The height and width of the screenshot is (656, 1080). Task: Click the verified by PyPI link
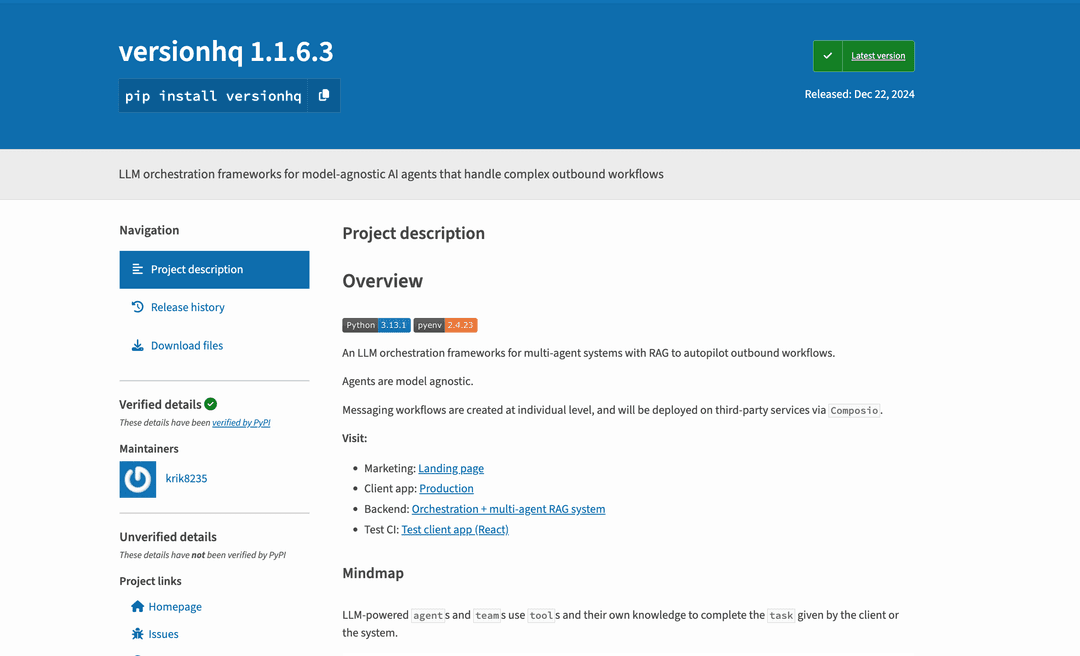coord(241,422)
